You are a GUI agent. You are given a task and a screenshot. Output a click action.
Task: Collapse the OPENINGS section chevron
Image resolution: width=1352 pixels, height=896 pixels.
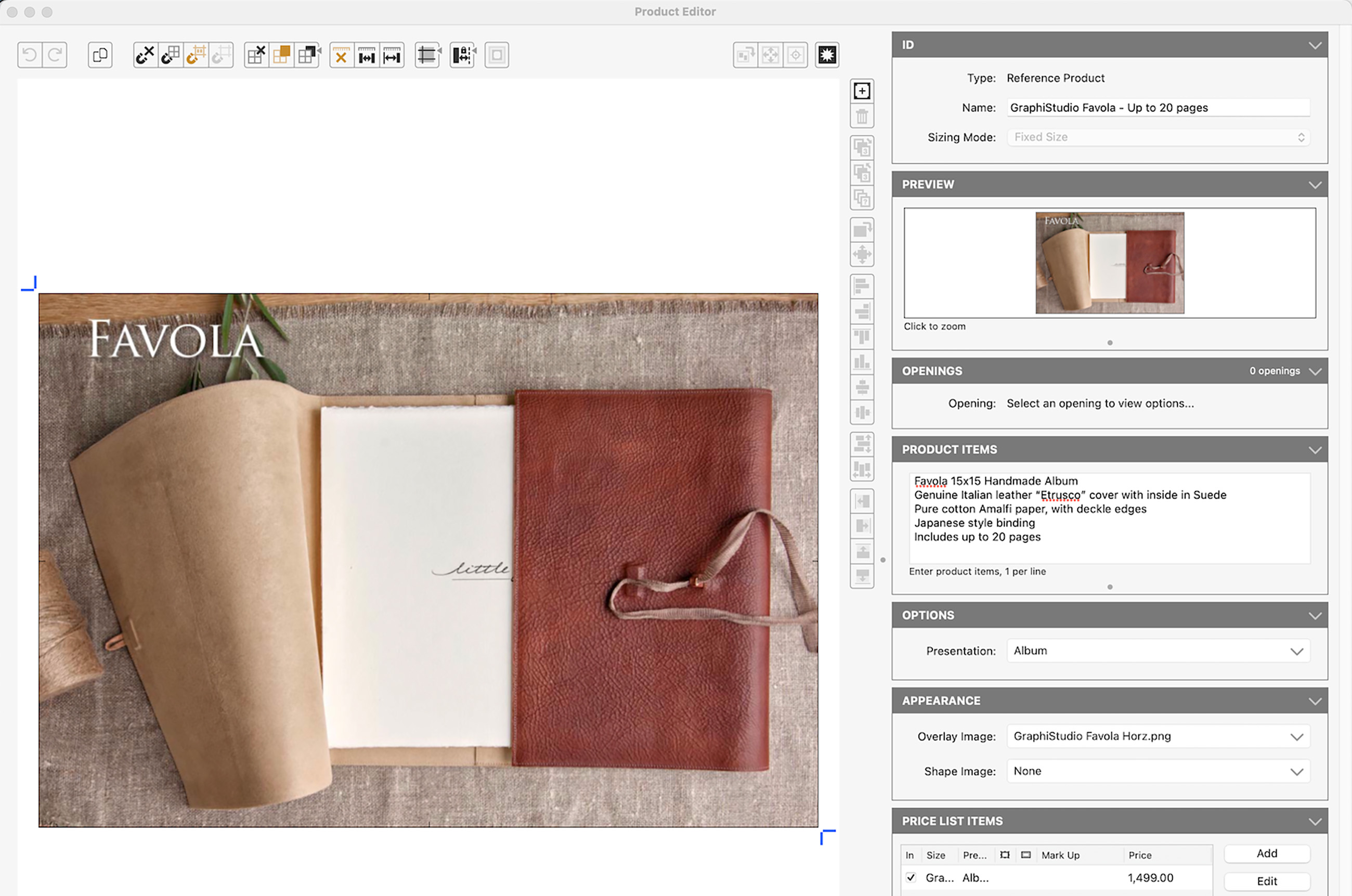click(x=1315, y=371)
